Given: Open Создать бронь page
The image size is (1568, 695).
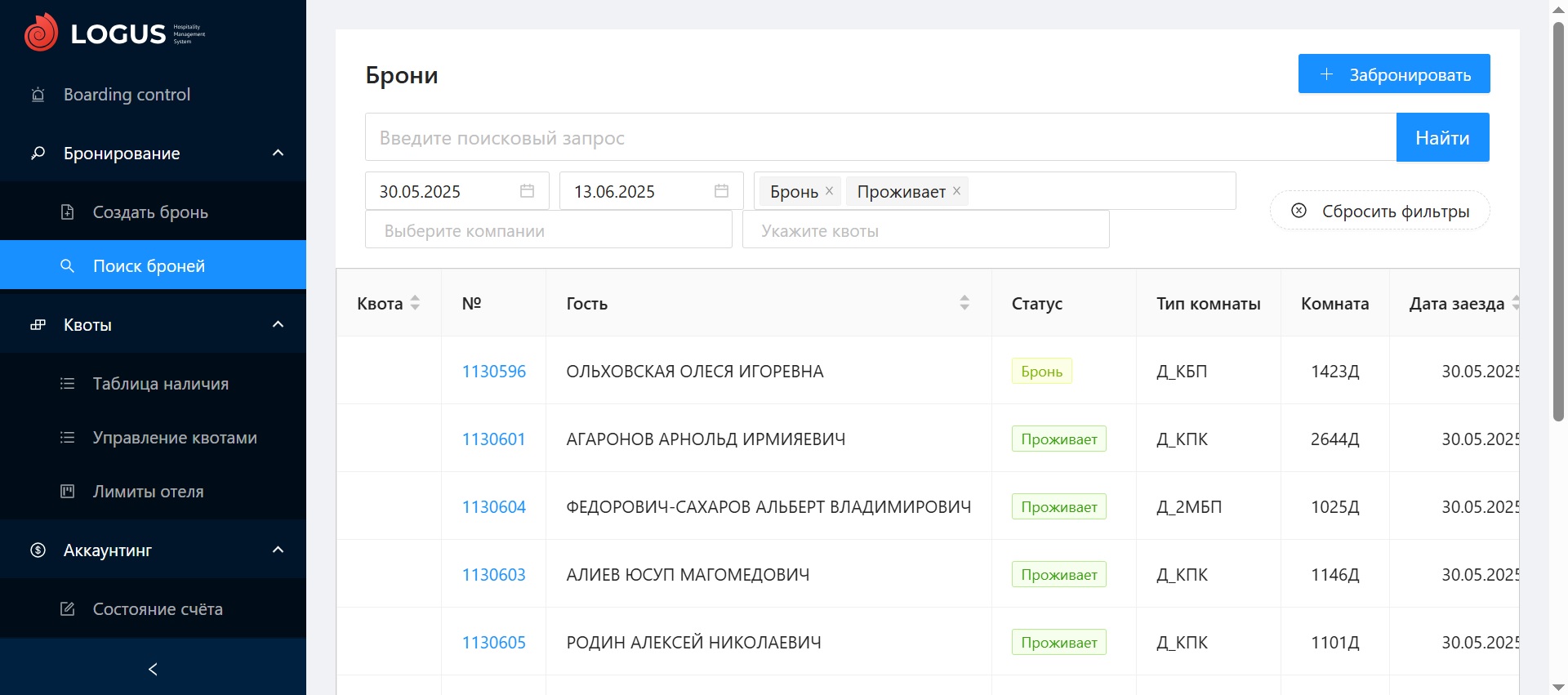Looking at the screenshot, I should [x=150, y=212].
